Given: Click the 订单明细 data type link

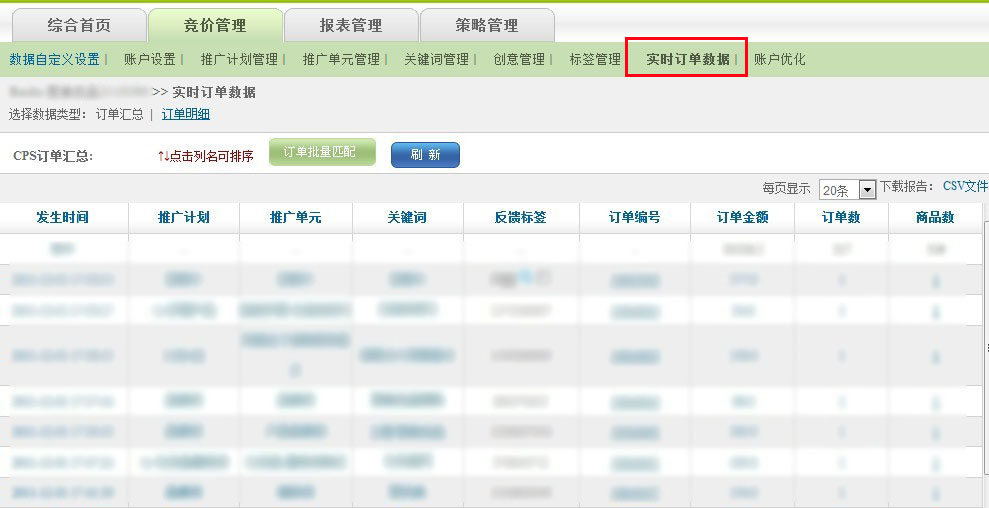Looking at the screenshot, I should click(186, 114).
